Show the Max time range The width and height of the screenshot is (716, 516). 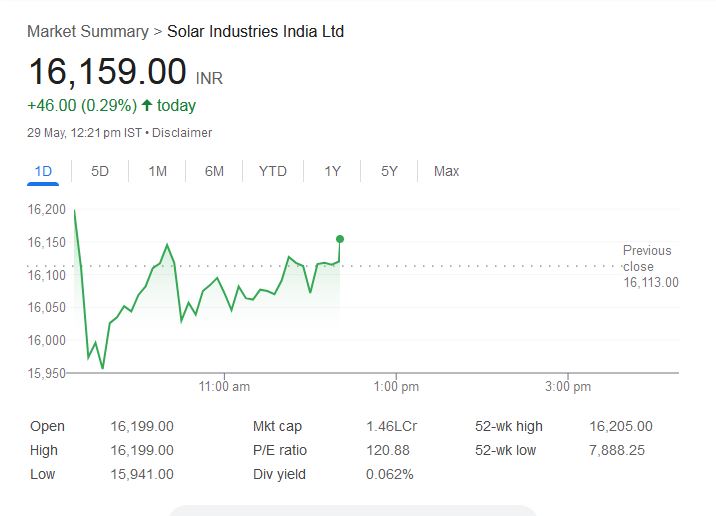tap(446, 171)
